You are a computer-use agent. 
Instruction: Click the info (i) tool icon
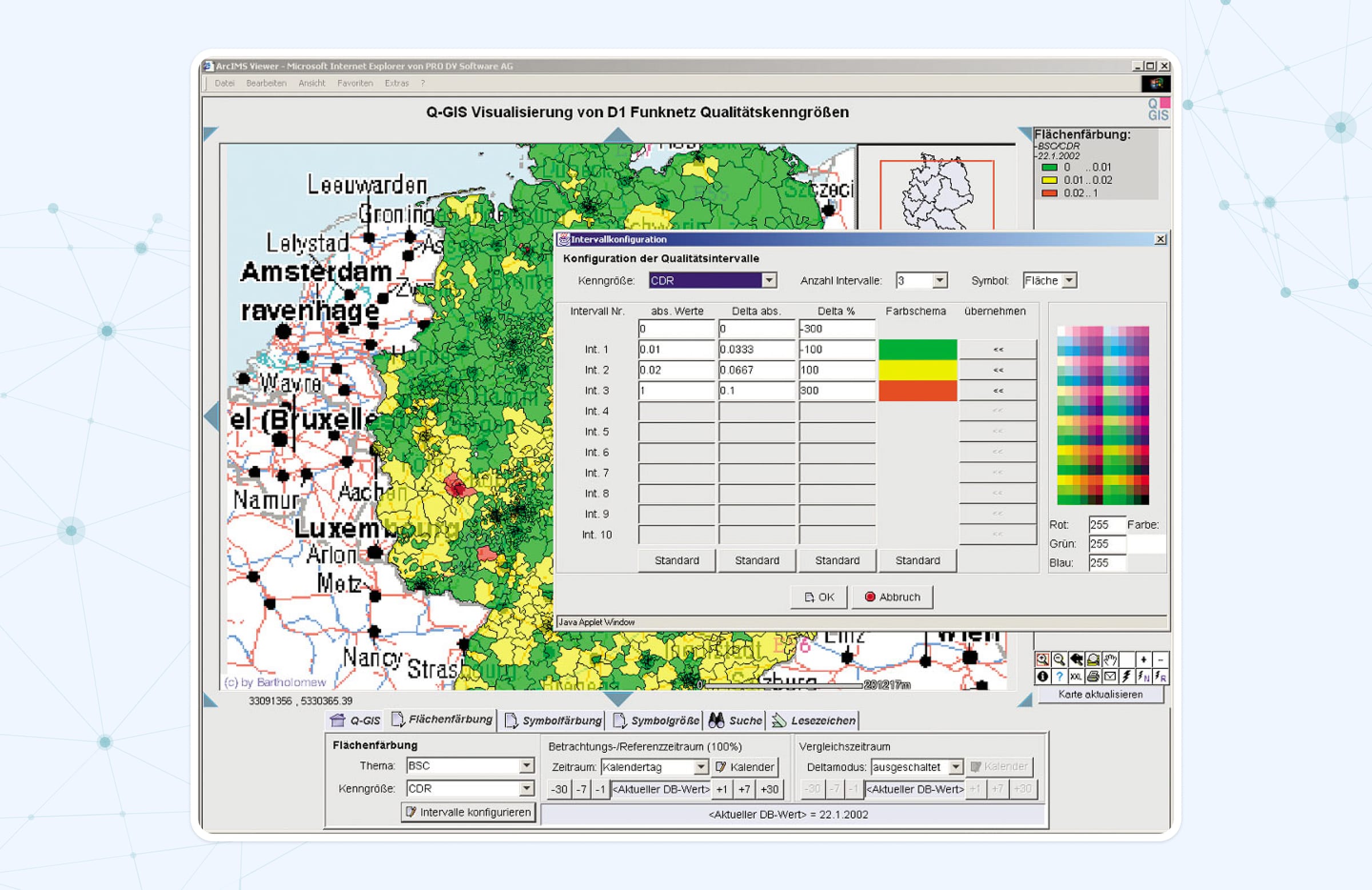1042,677
